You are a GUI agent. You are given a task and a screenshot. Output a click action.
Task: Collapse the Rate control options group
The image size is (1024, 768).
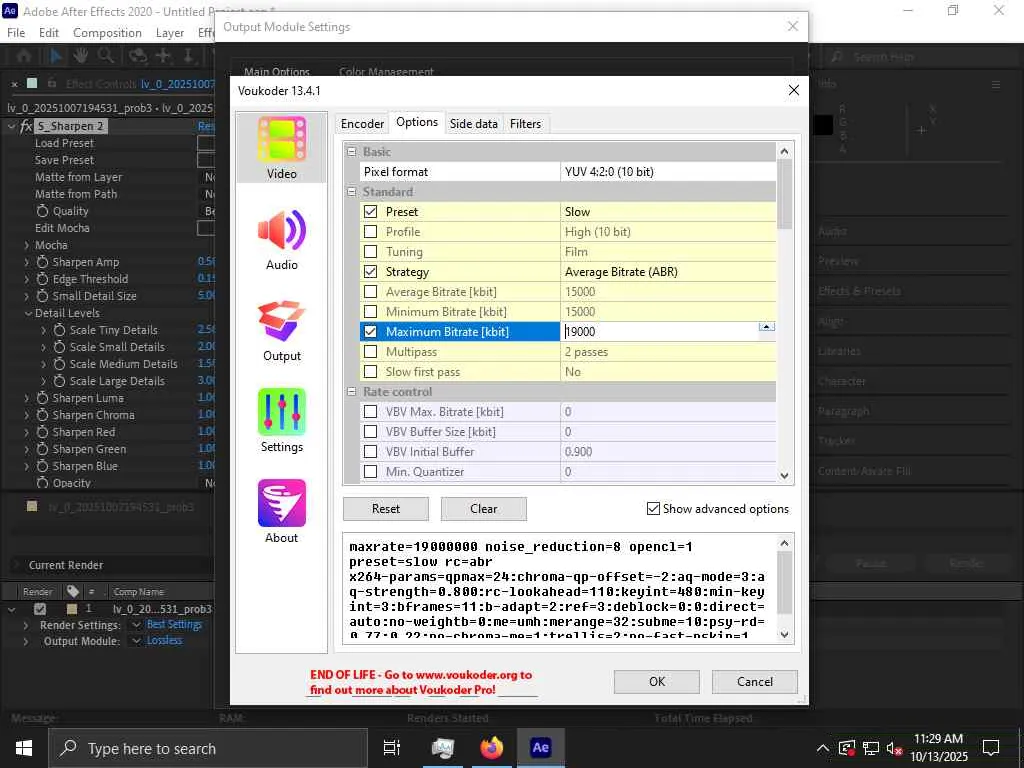pyautogui.click(x=352, y=392)
